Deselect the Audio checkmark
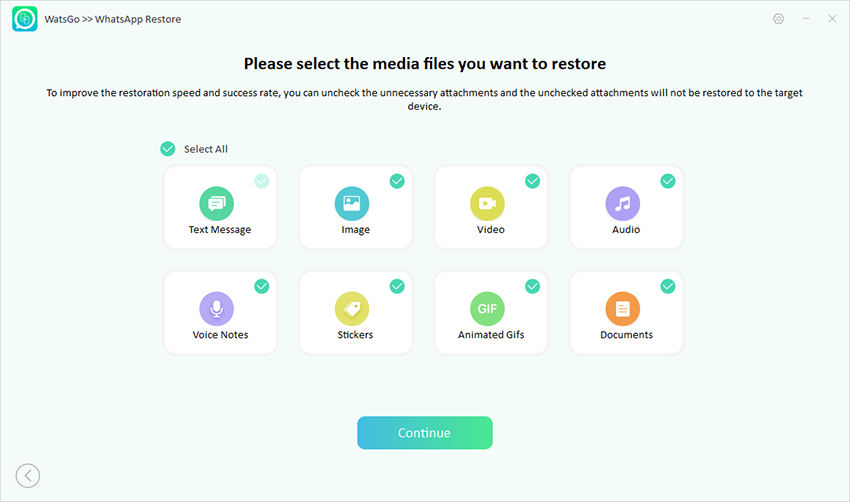This screenshot has width=850, height=502. pyautogui.click(x=667, y=181)
